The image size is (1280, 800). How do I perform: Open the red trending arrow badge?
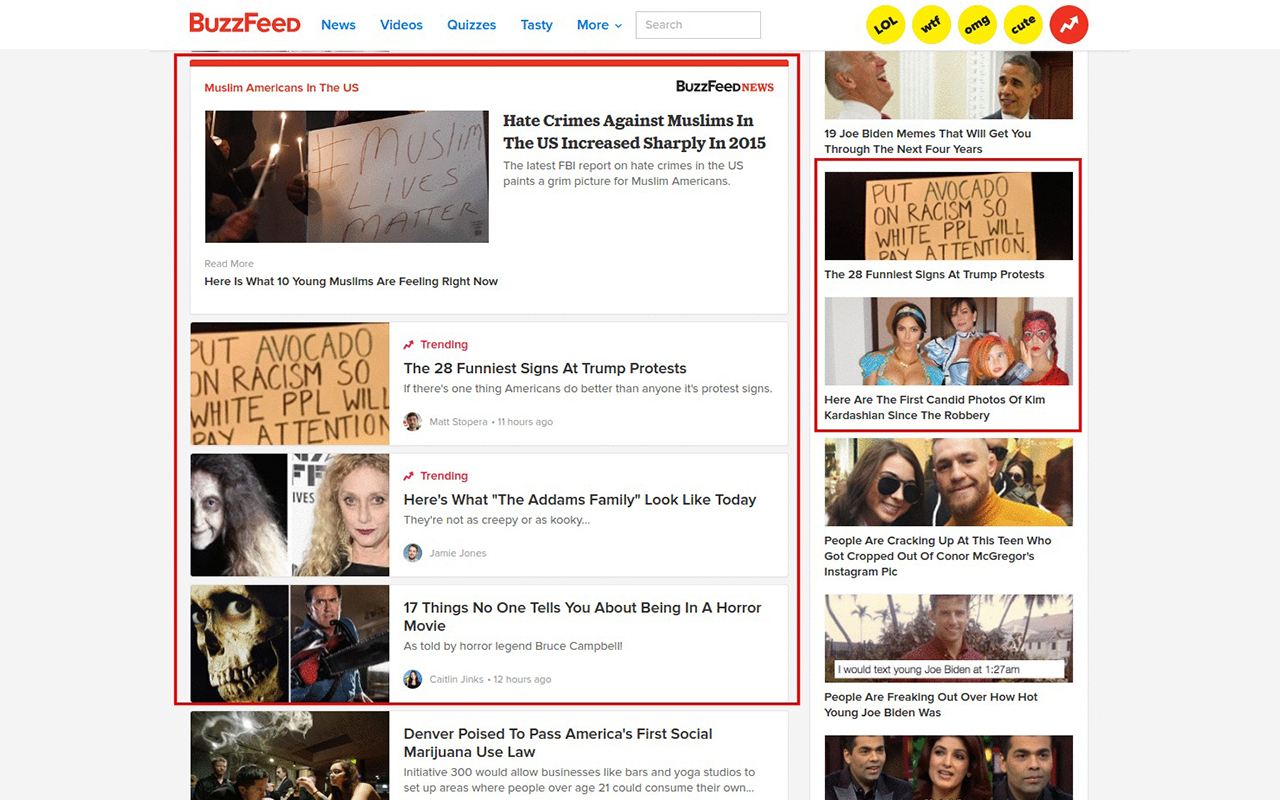[1069, 25]
